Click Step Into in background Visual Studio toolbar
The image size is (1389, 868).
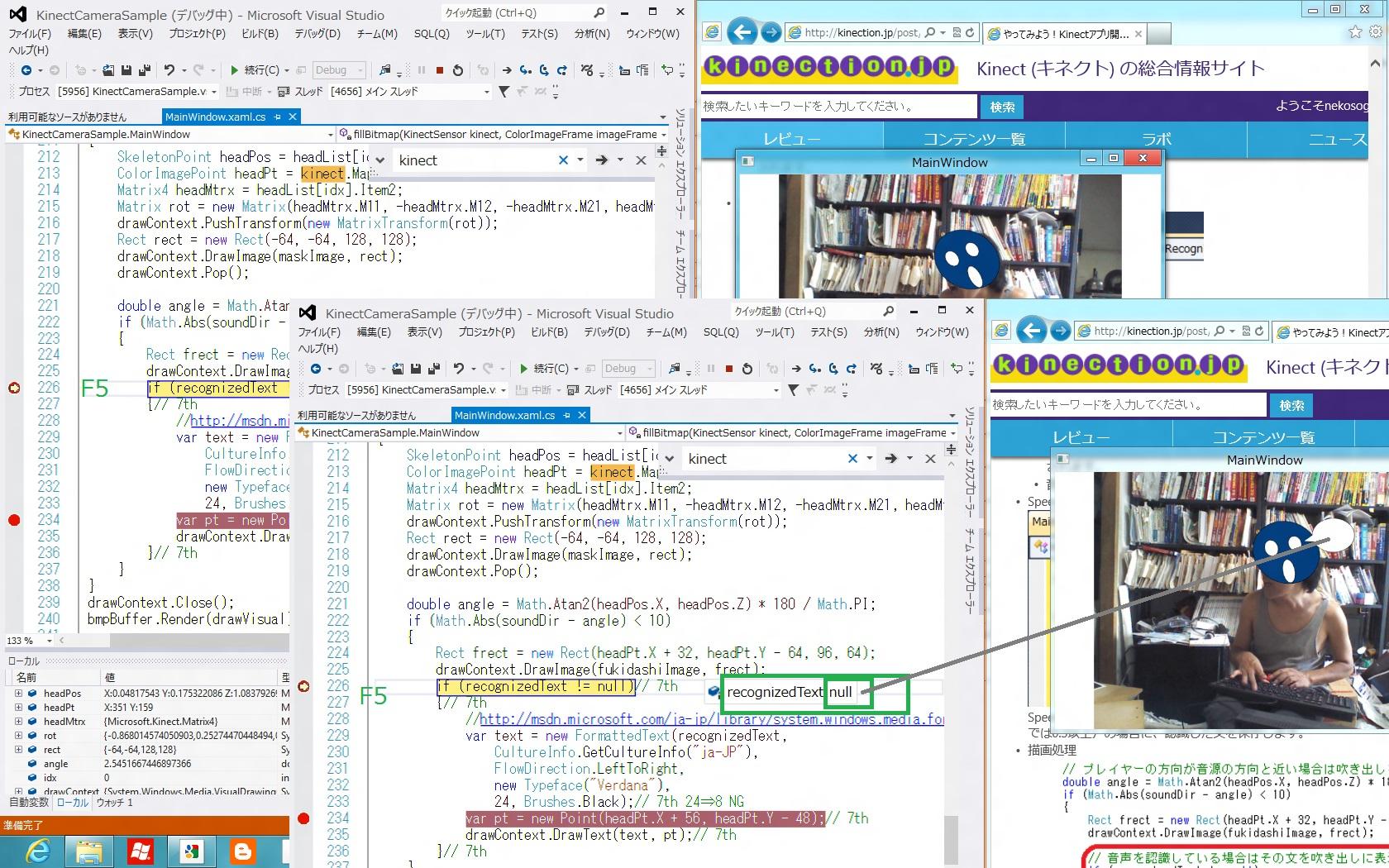[x=526, y=70]
